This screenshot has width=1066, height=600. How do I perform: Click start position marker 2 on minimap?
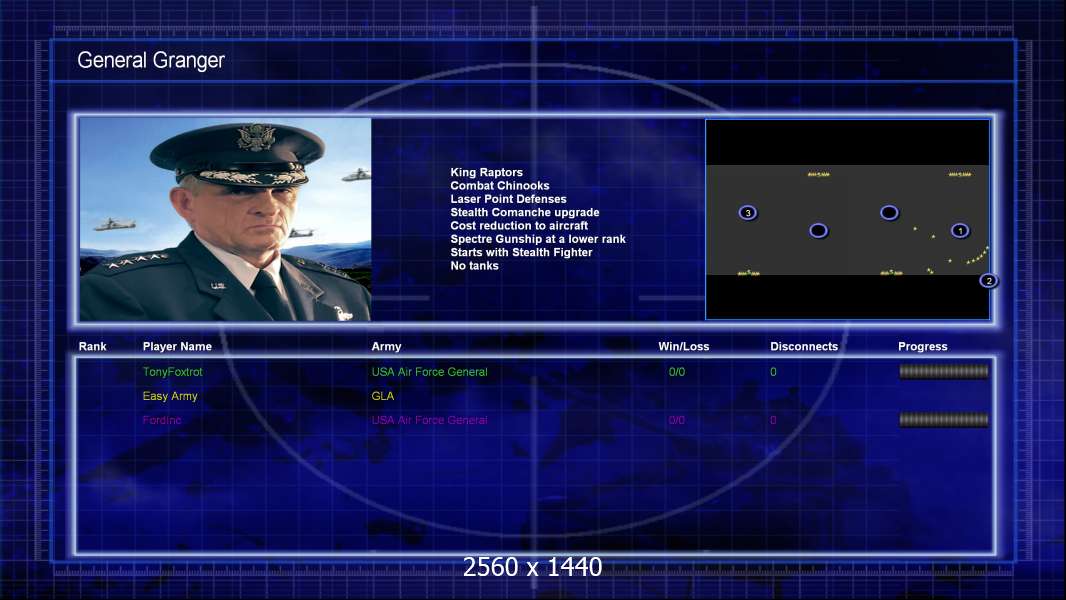(x=988, y=280)
